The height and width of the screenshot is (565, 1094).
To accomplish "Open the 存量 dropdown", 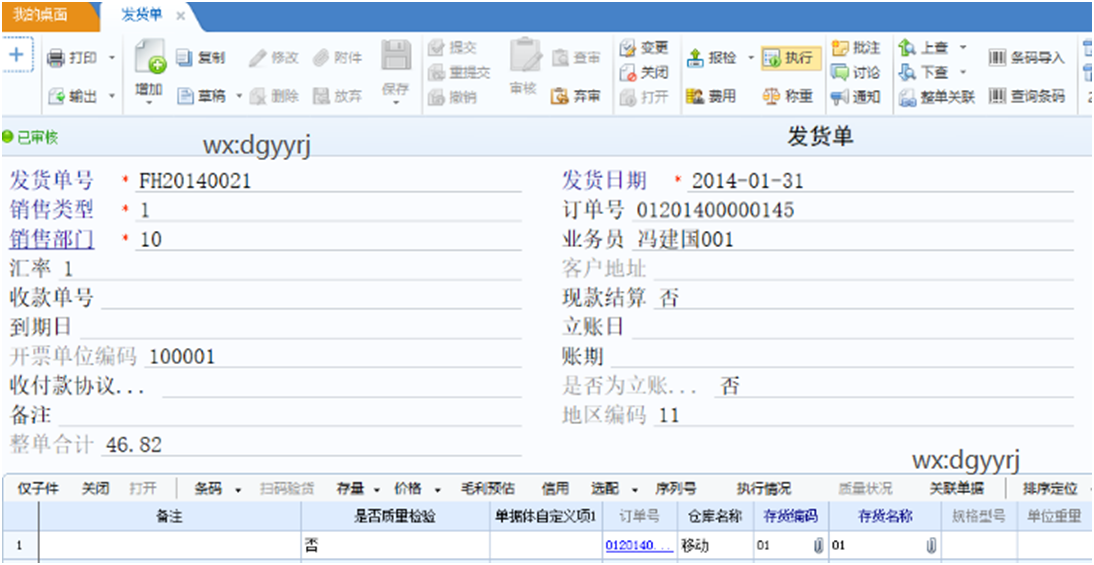I will pos(377,490).
